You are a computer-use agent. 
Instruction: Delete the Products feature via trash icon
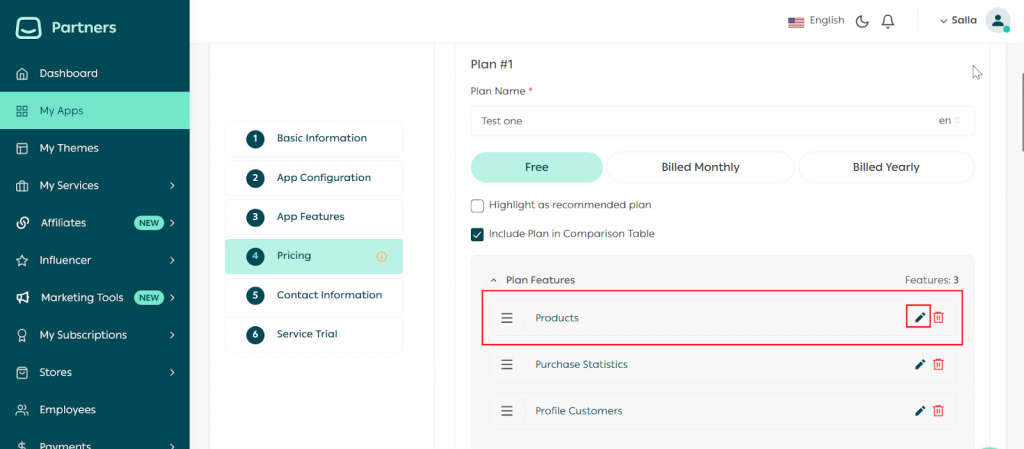coord(938,317)
